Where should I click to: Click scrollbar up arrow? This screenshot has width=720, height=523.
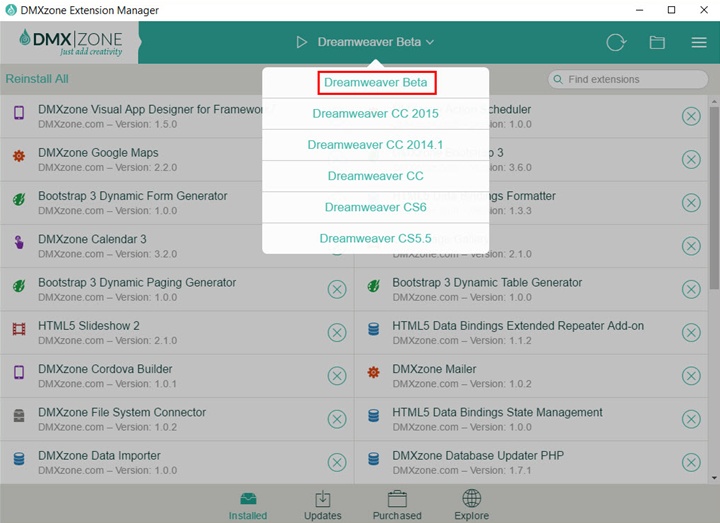click(x=714, y=101)
